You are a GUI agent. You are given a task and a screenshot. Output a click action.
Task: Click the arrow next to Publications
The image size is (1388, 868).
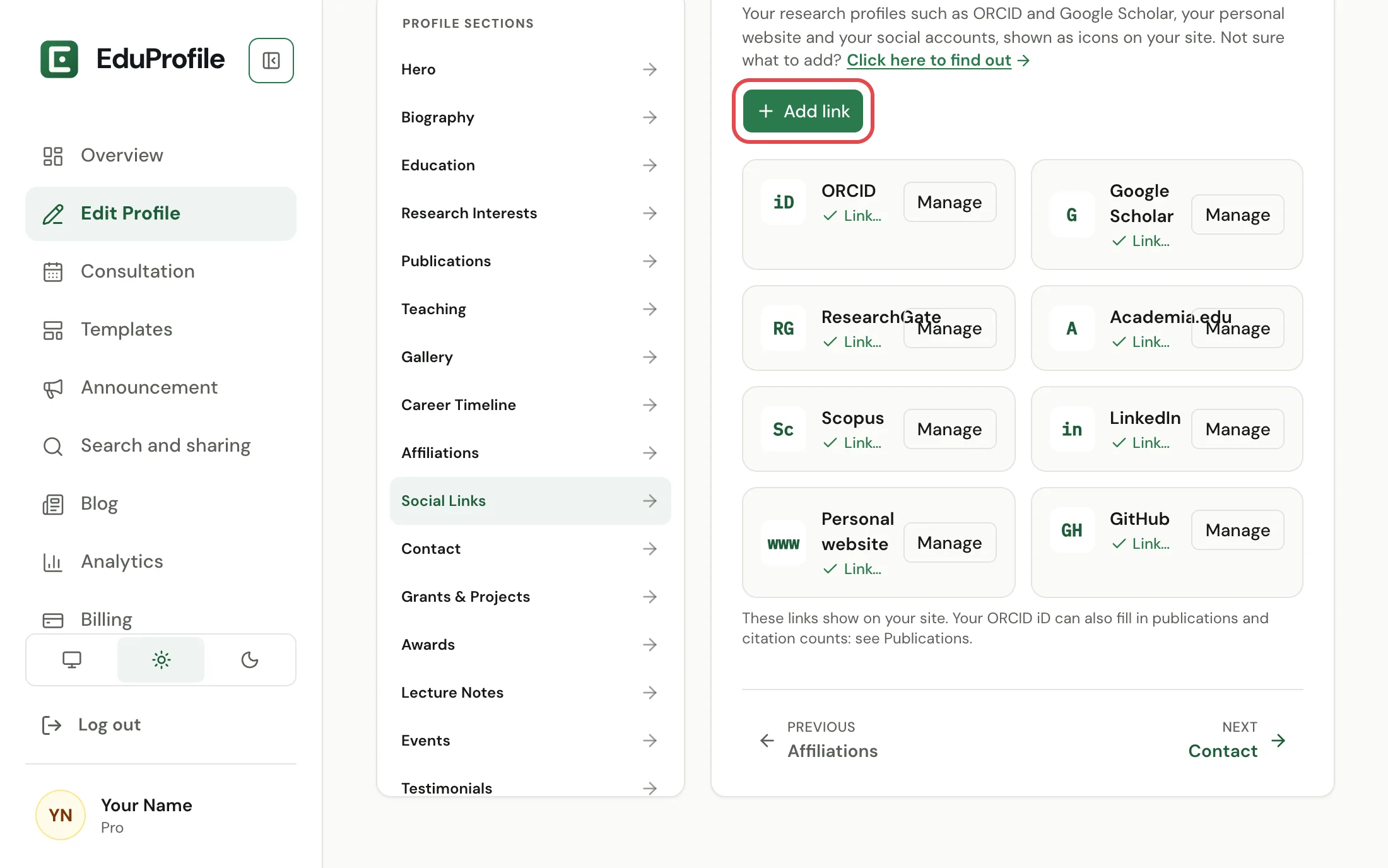[x=650, y=261]
